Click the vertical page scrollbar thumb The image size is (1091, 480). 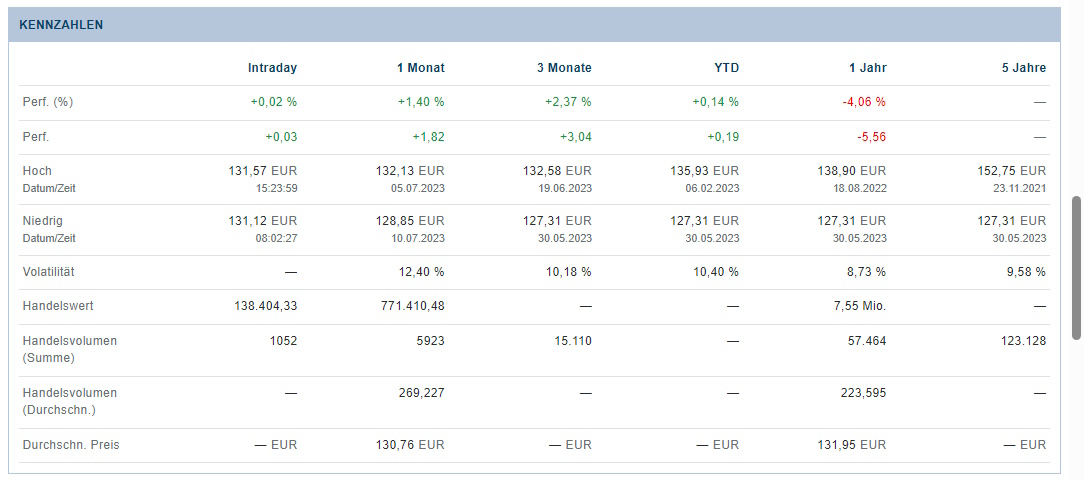(x=1076, y=268)
